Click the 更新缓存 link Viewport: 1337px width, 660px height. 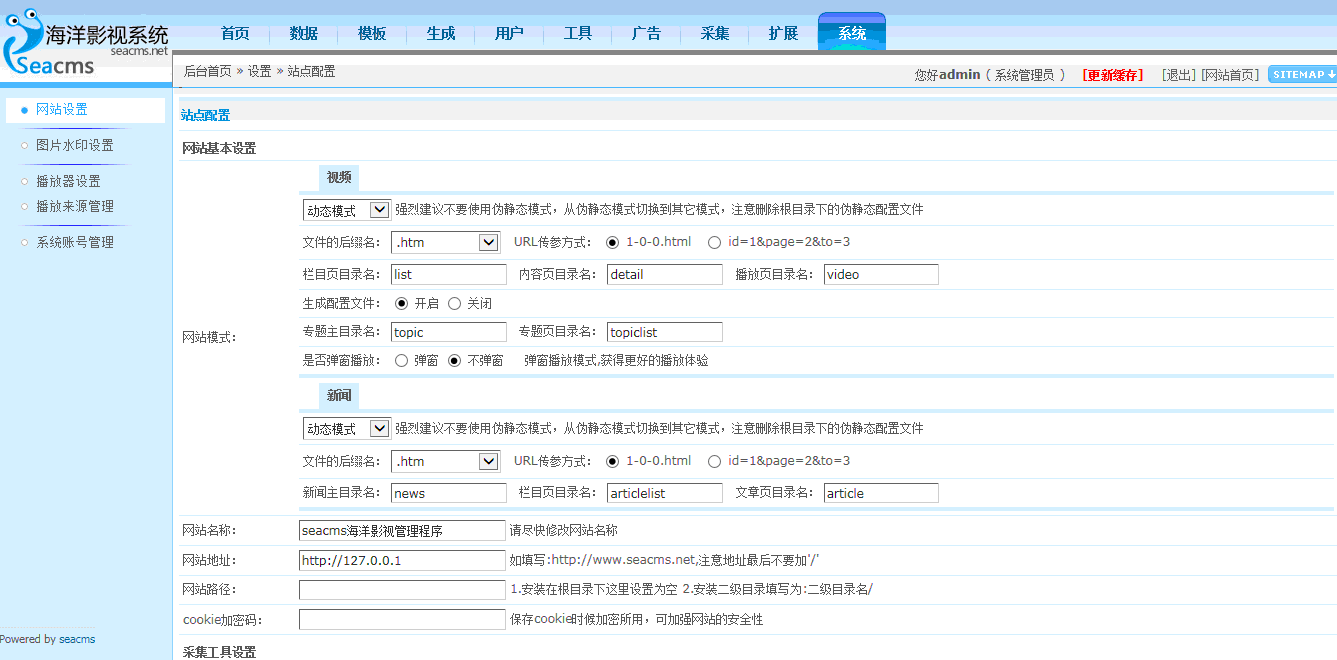pyautogui.click(x=1112, y=75)
